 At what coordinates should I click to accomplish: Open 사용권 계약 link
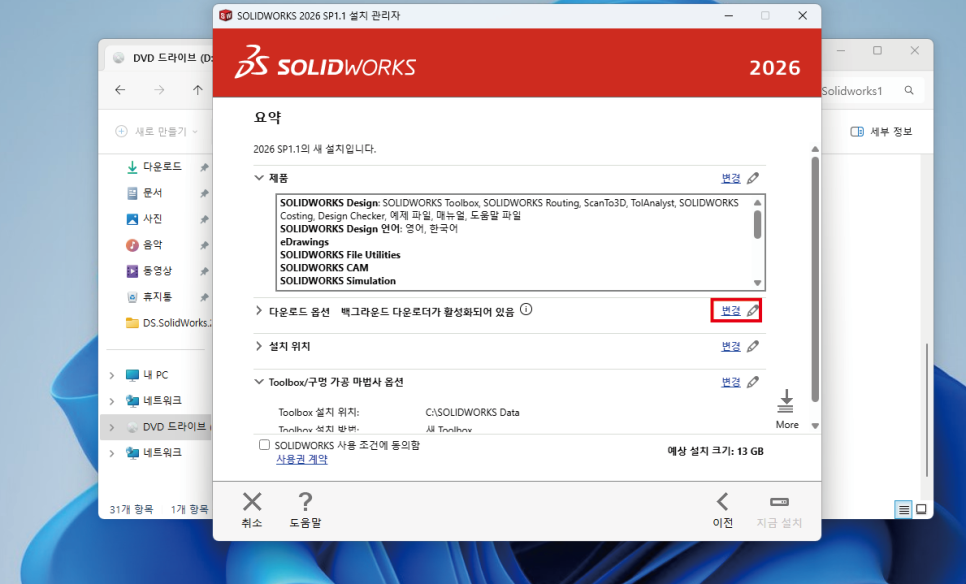coord(302,460)
